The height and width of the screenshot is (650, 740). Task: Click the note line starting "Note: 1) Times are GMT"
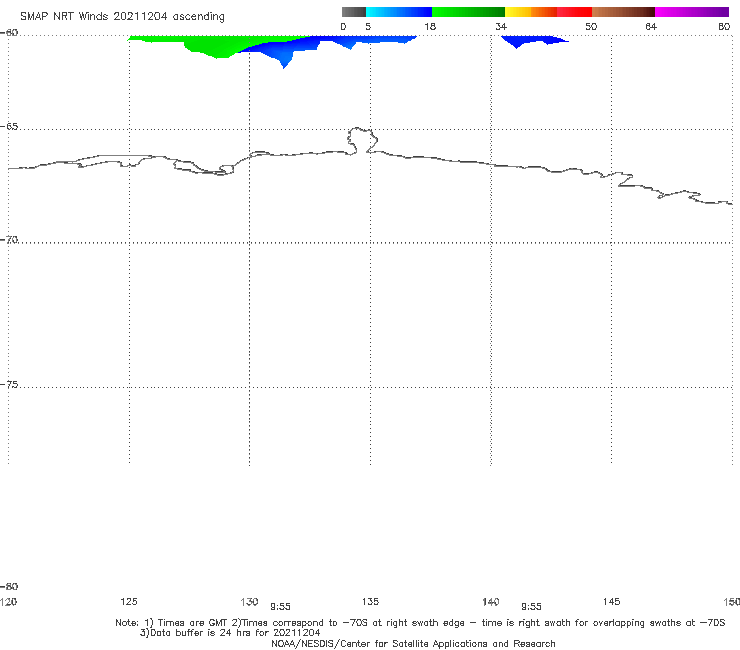pos(420,623)
